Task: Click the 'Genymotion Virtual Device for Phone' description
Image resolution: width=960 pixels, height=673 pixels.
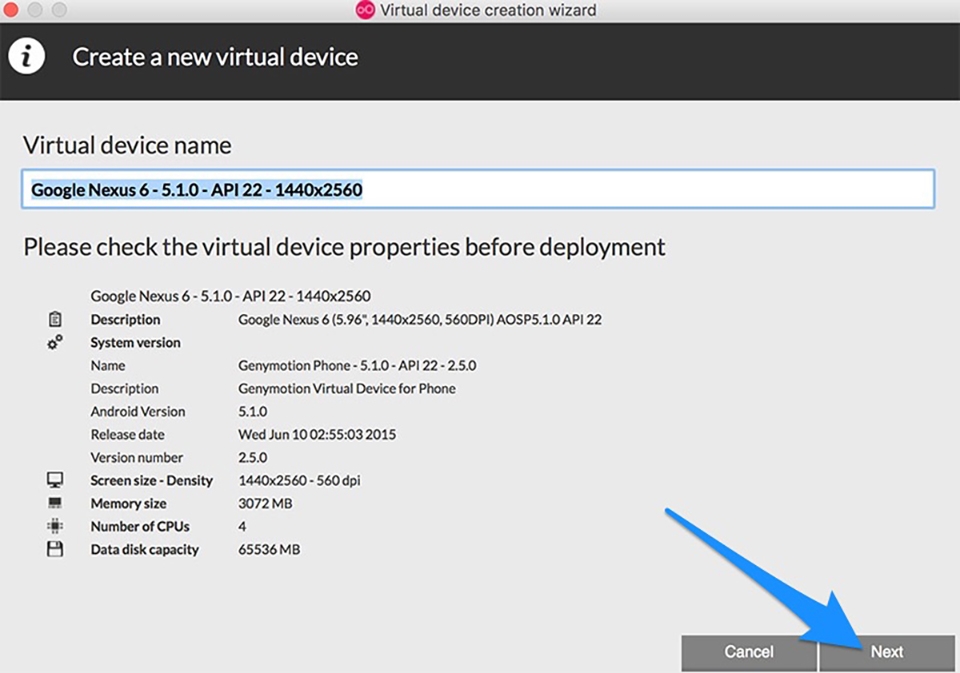Action: pos(346,388)
